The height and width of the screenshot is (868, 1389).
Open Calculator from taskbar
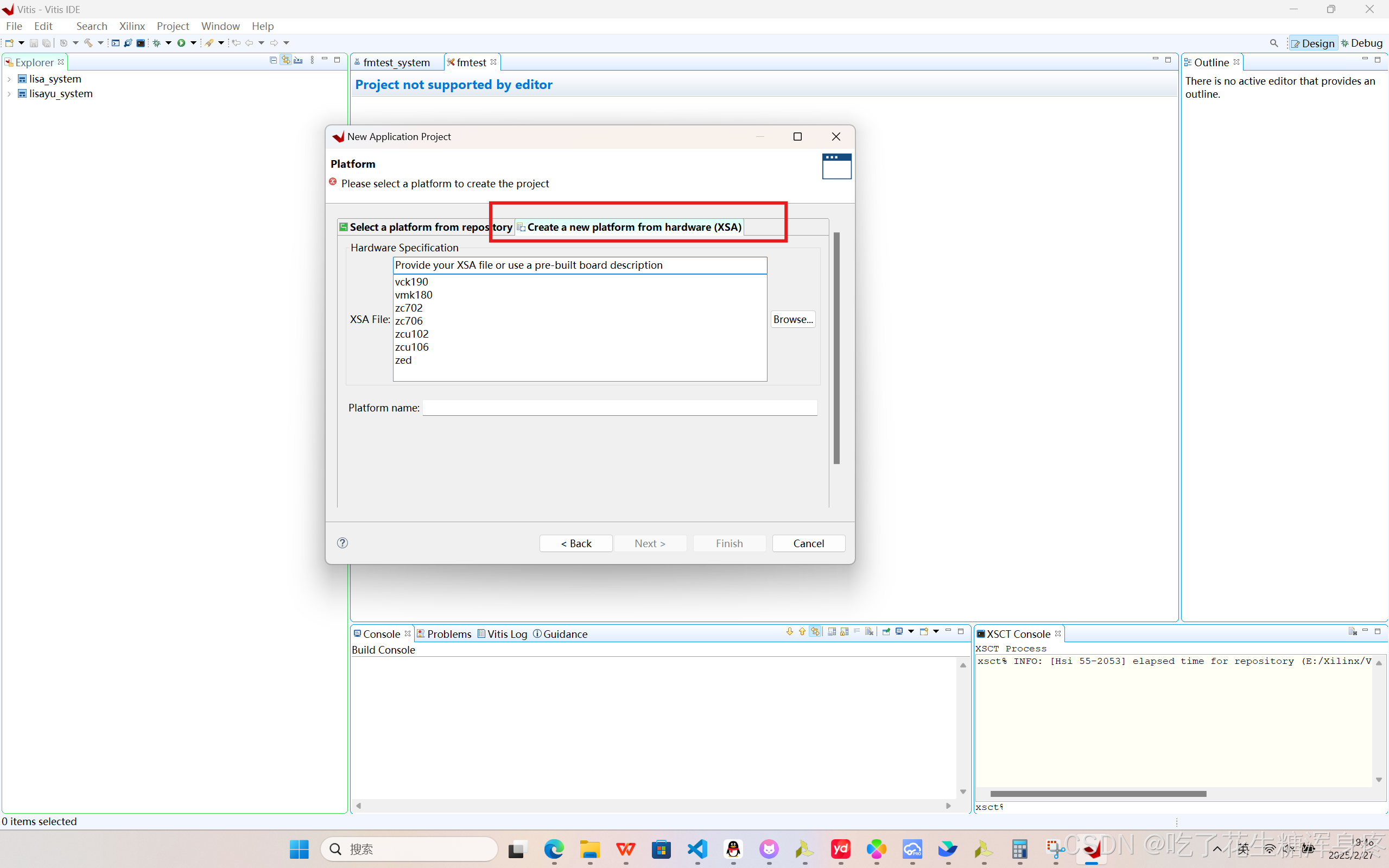tap(1020, 849)
